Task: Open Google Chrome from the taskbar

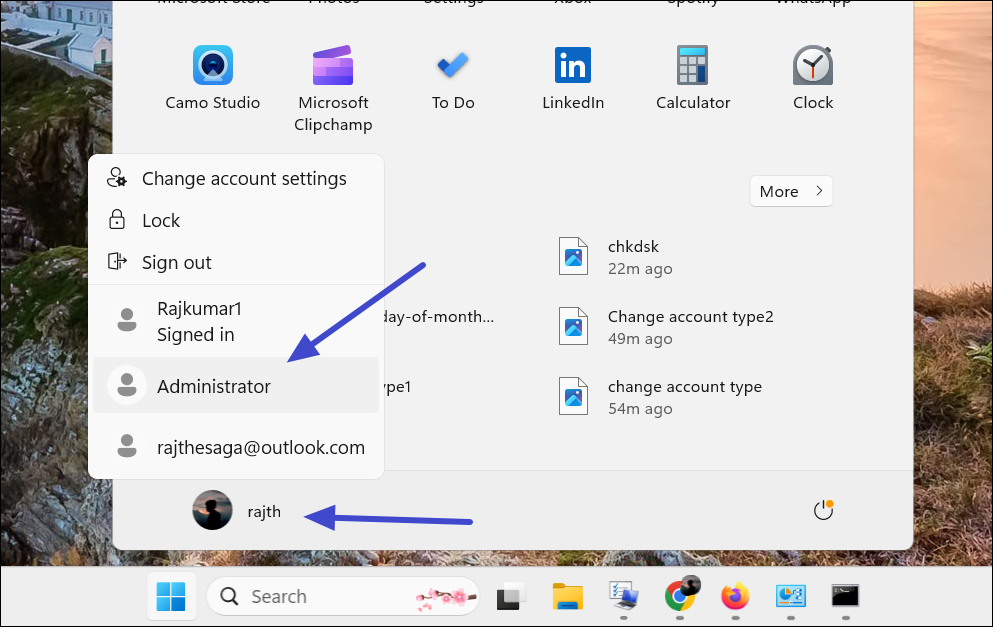Action: [680, 596]
